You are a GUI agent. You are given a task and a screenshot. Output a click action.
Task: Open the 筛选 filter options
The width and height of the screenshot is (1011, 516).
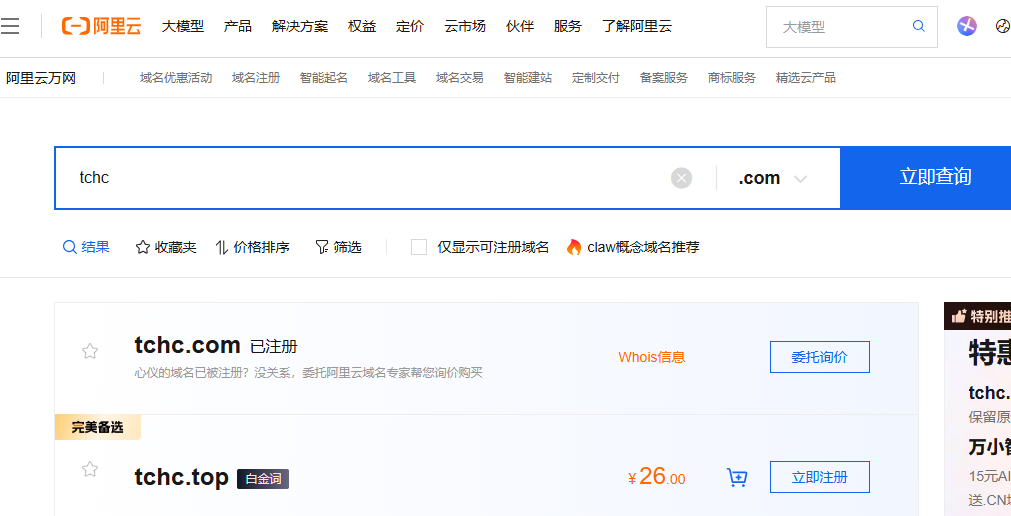338,247
